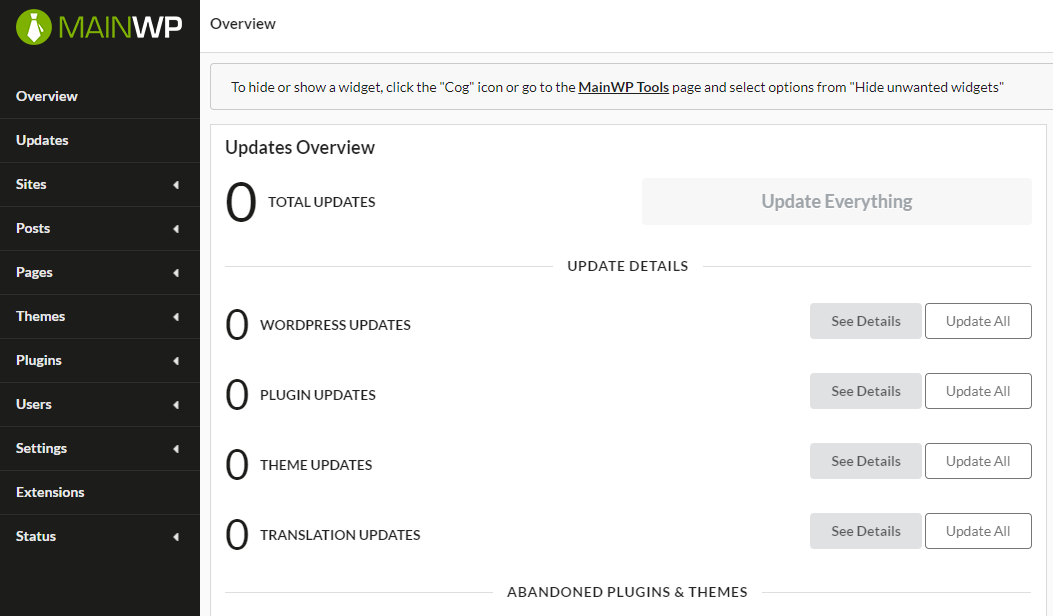Open the Extensions page

(x=50, y=492)
